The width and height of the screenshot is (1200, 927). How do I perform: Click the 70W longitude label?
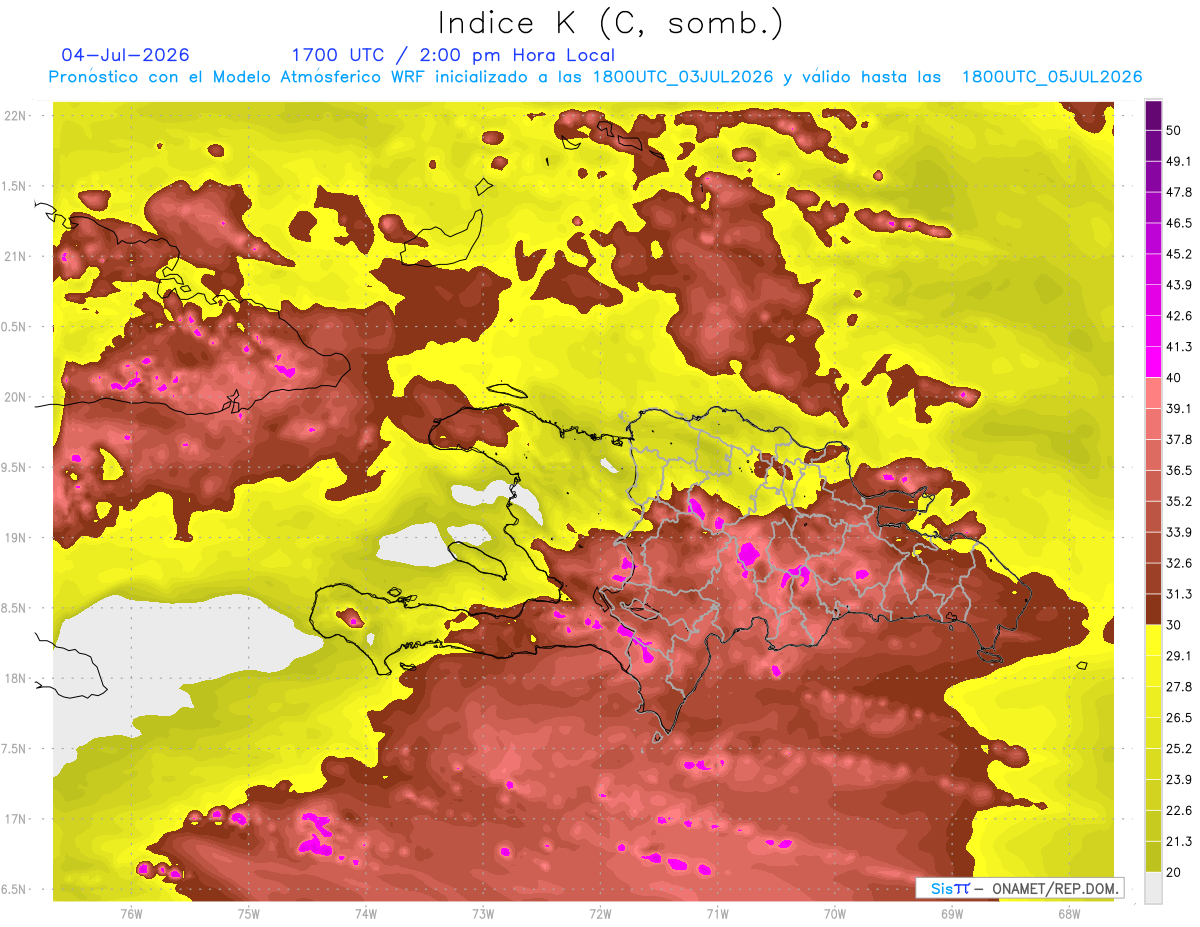[835, 914]
